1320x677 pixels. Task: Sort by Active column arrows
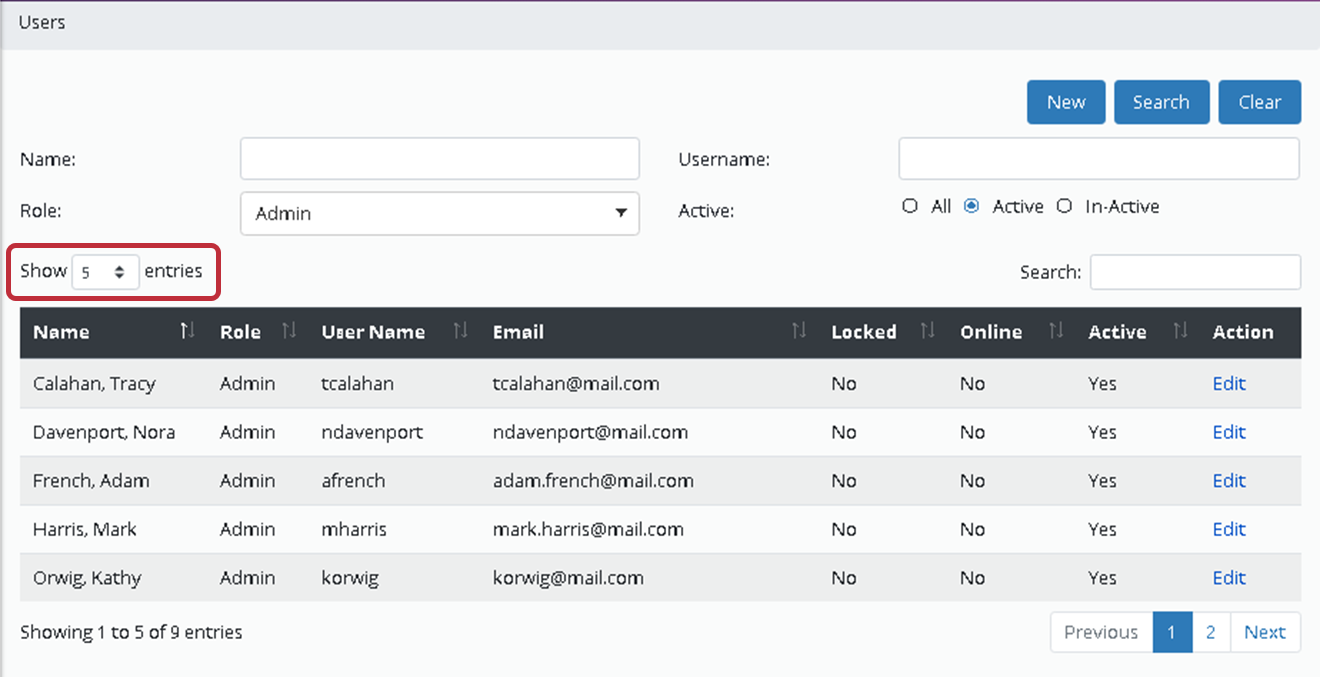point(1180,331)
